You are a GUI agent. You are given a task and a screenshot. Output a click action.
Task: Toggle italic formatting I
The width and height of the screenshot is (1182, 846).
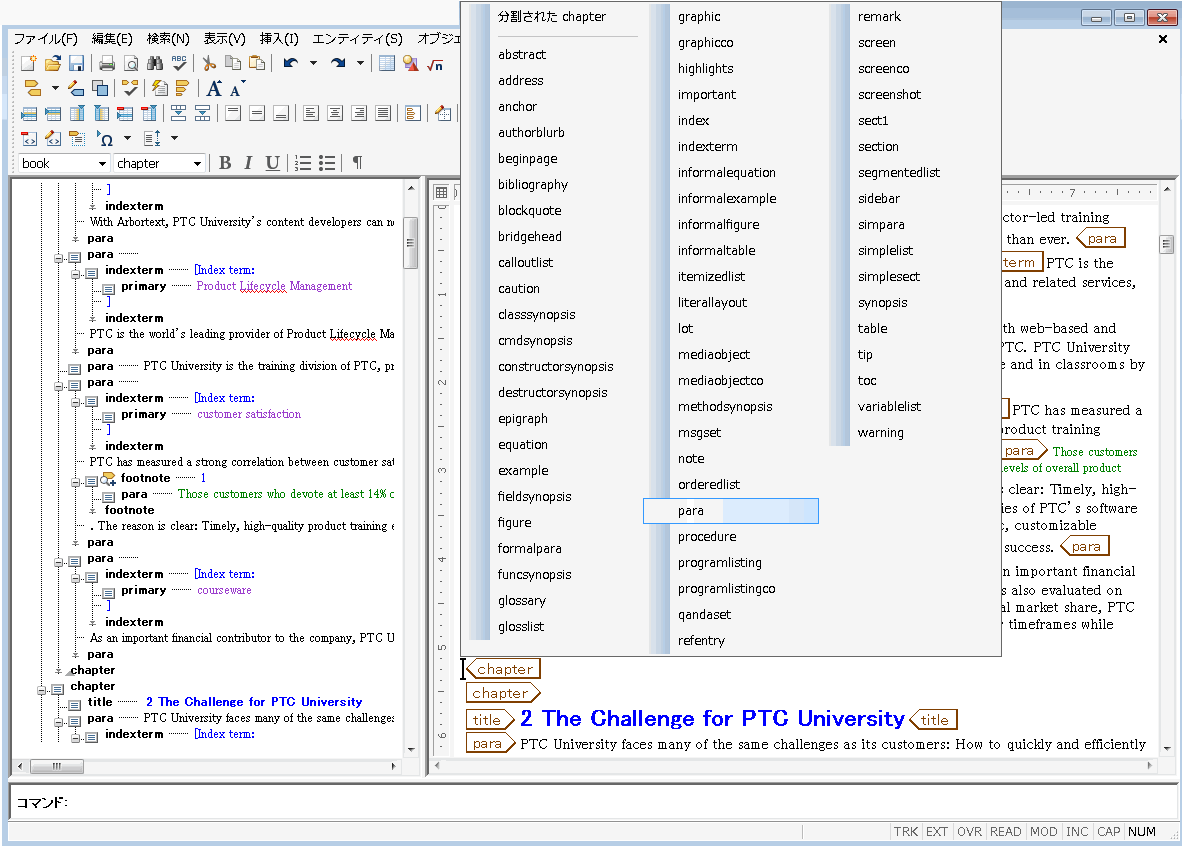click(x=248, y=163)
